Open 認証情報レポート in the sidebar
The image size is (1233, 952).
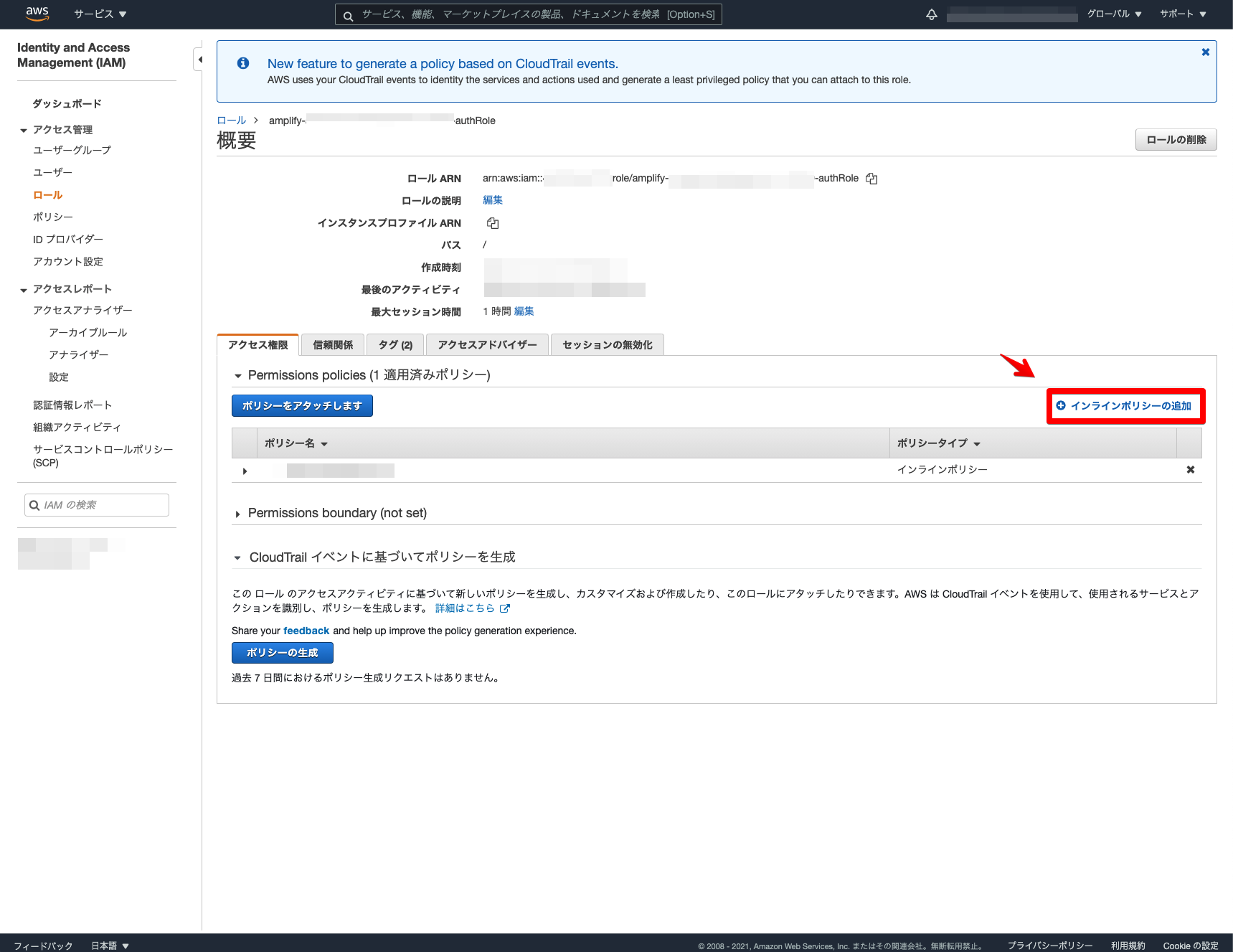tap(72, 405)
